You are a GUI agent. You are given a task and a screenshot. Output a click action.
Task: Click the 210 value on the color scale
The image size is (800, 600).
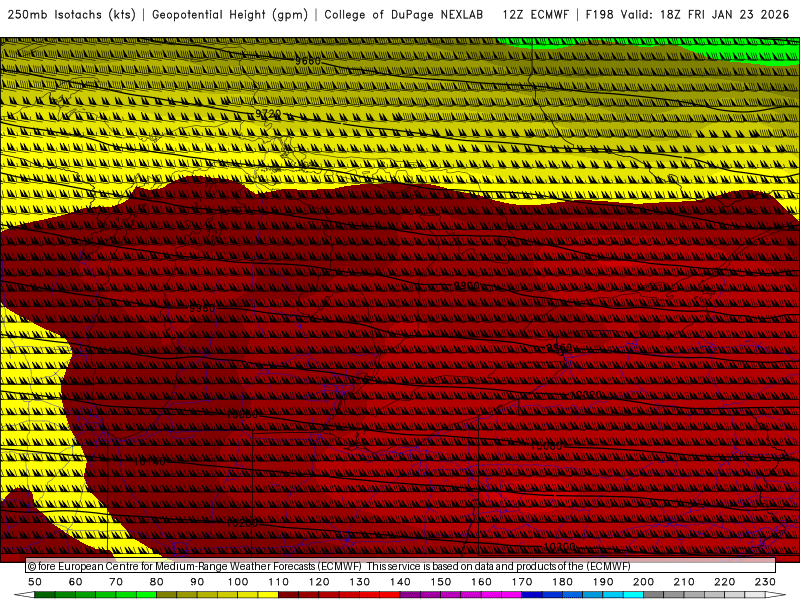(684, 582)
